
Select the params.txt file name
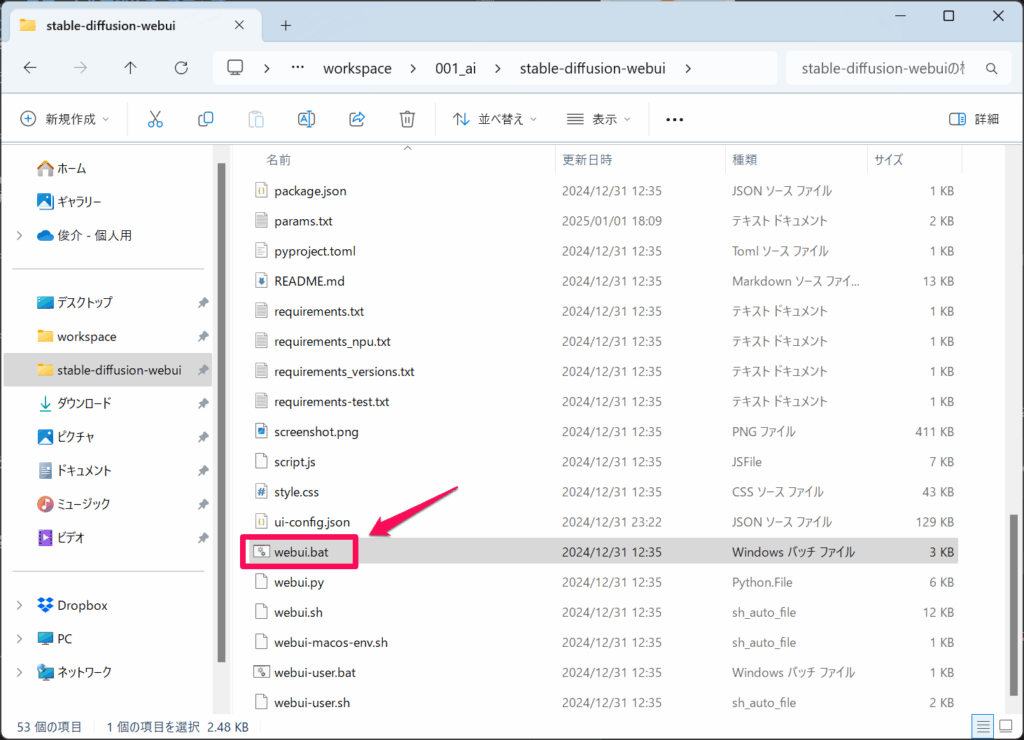304,221
